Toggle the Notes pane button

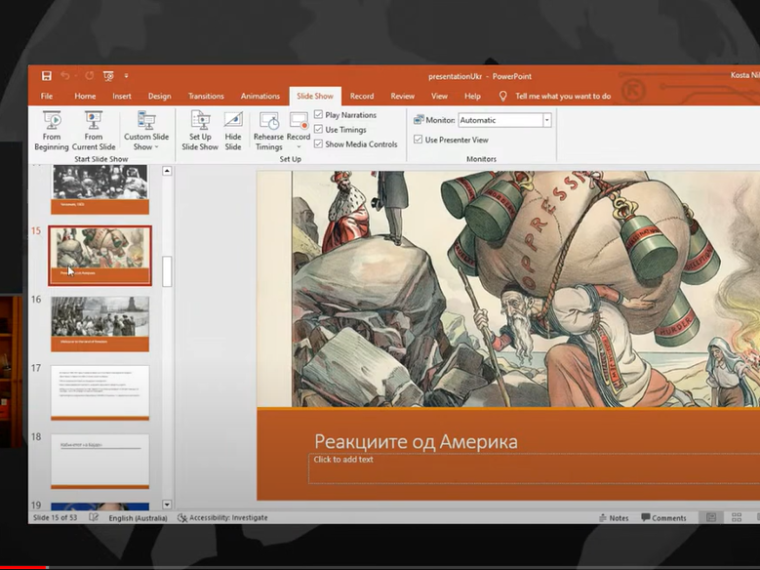coord(614,518)
